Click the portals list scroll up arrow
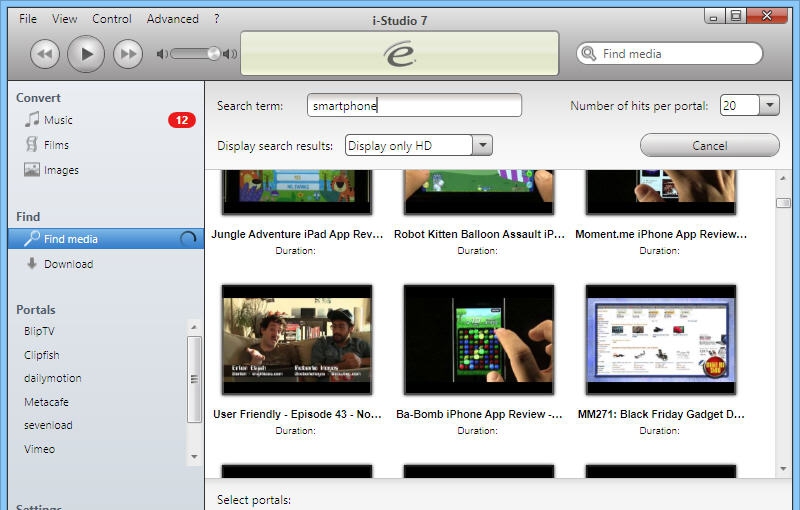 (194, 326)
